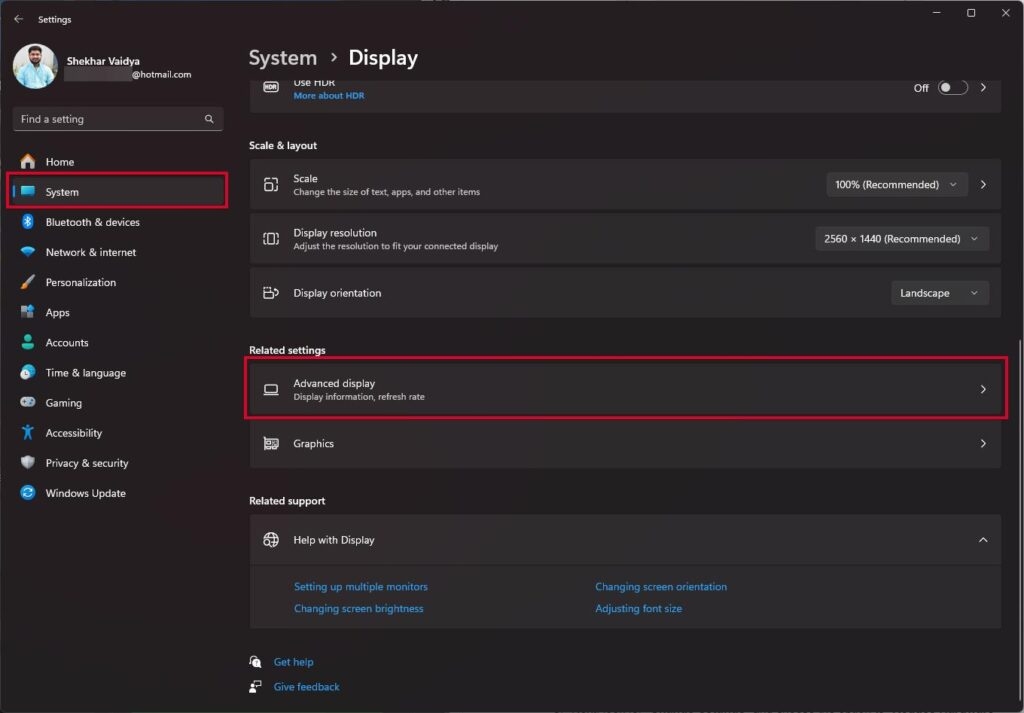This screenshot has height=713, width=1024.
Task: Go to Home settings page
Action: click(x=118, y=161)
